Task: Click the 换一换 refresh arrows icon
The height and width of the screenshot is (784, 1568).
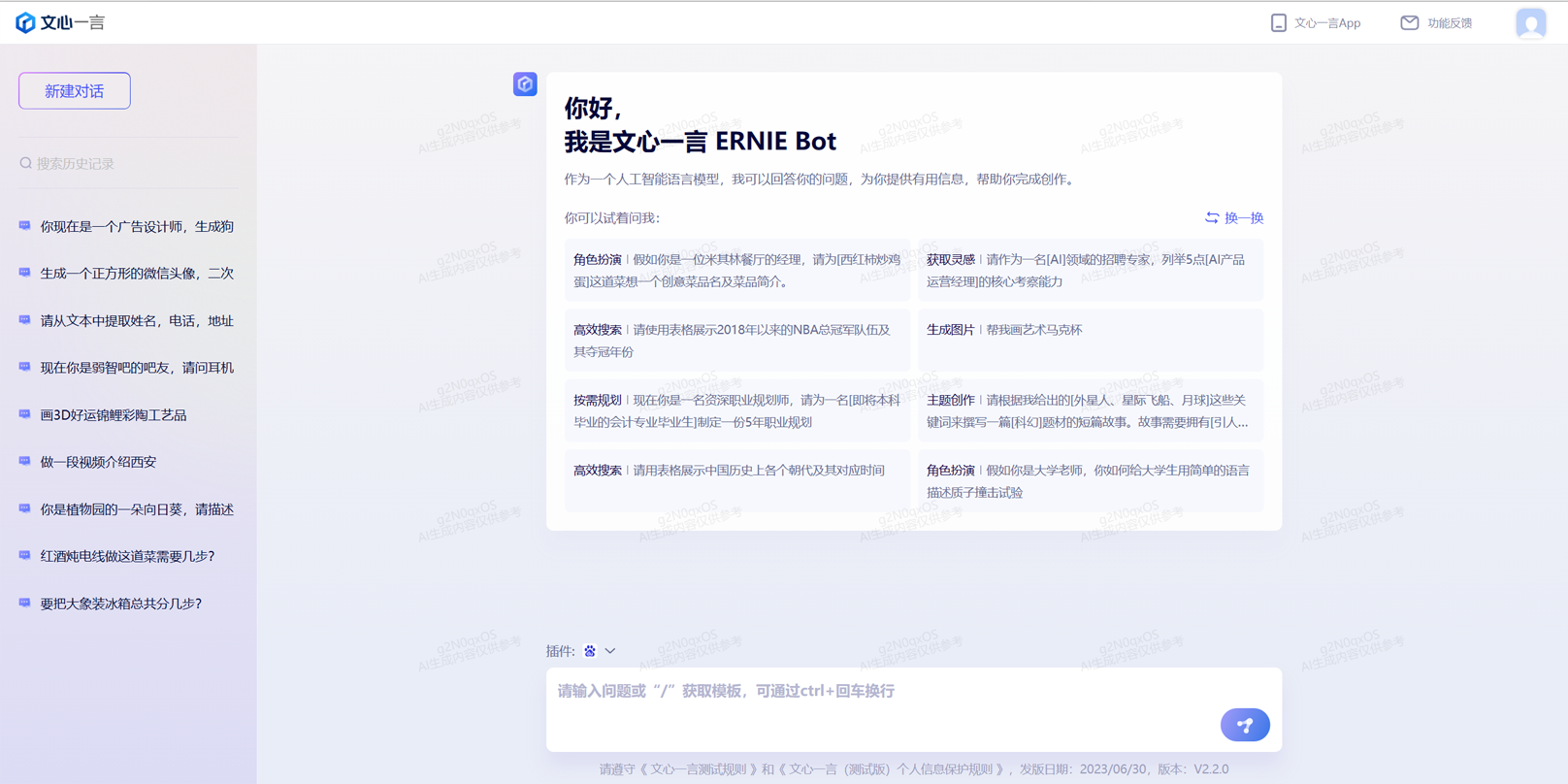Action: click(1212, 217)
